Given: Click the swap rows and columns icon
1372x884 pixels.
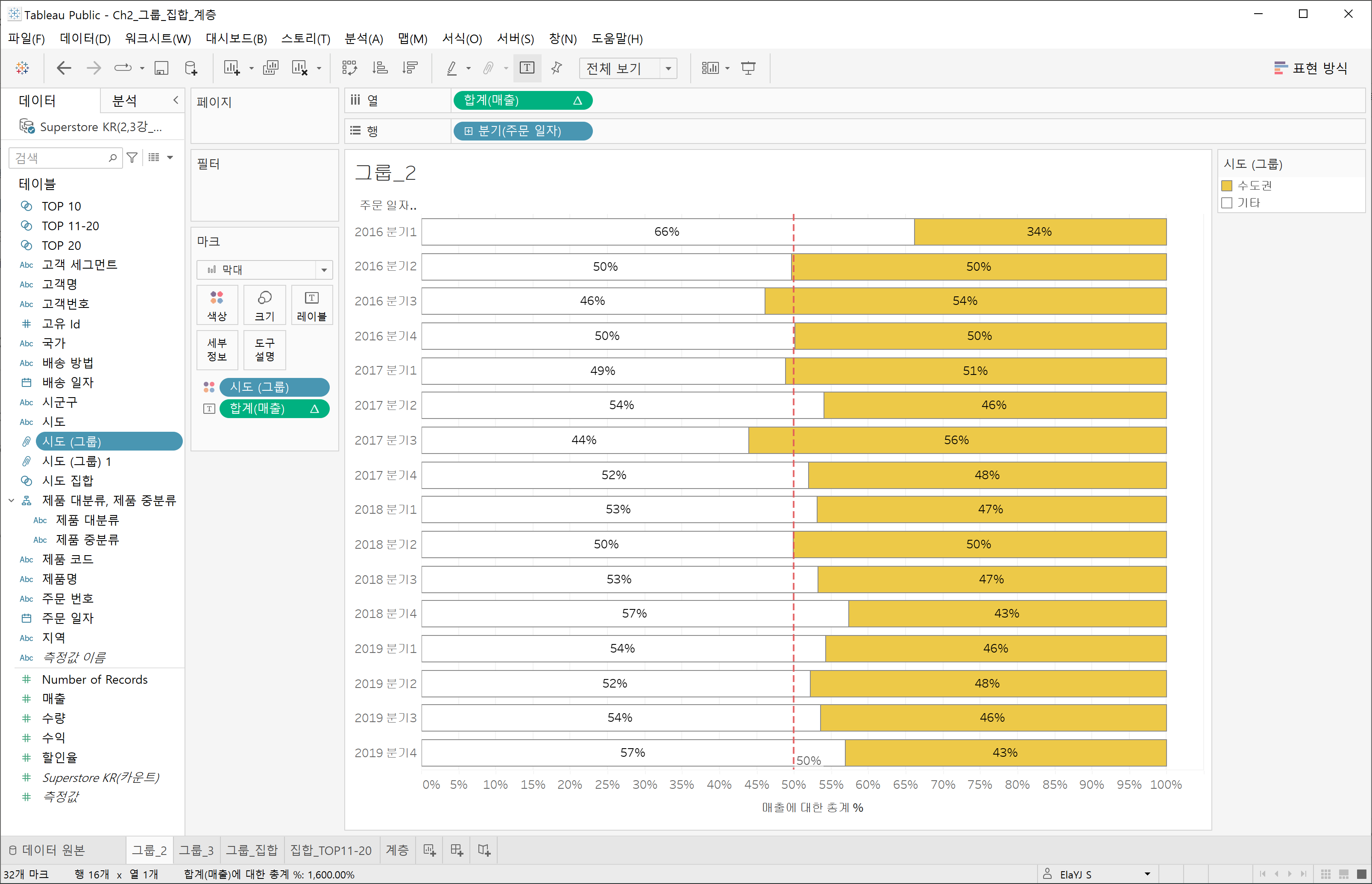Looking at the screenshot, I should coord(349,68).
